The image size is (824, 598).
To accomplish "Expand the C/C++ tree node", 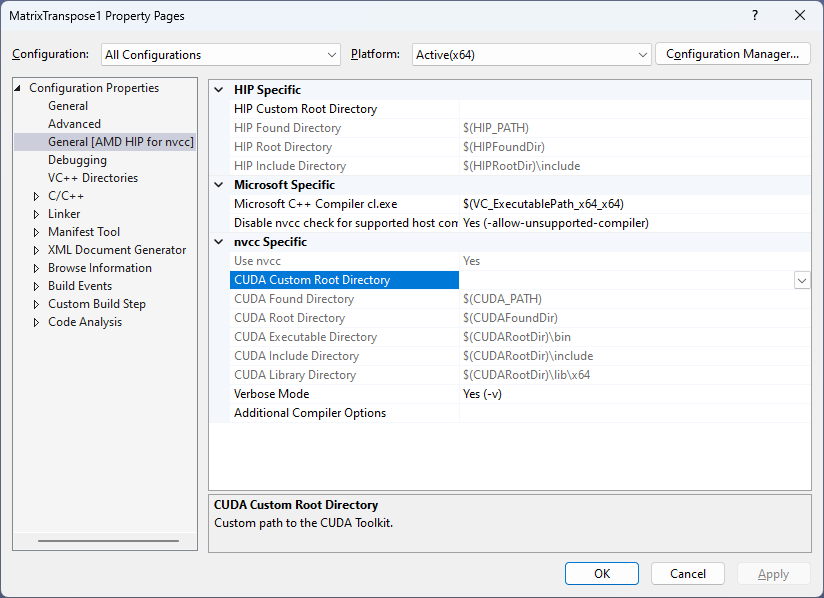I will 37,196.
